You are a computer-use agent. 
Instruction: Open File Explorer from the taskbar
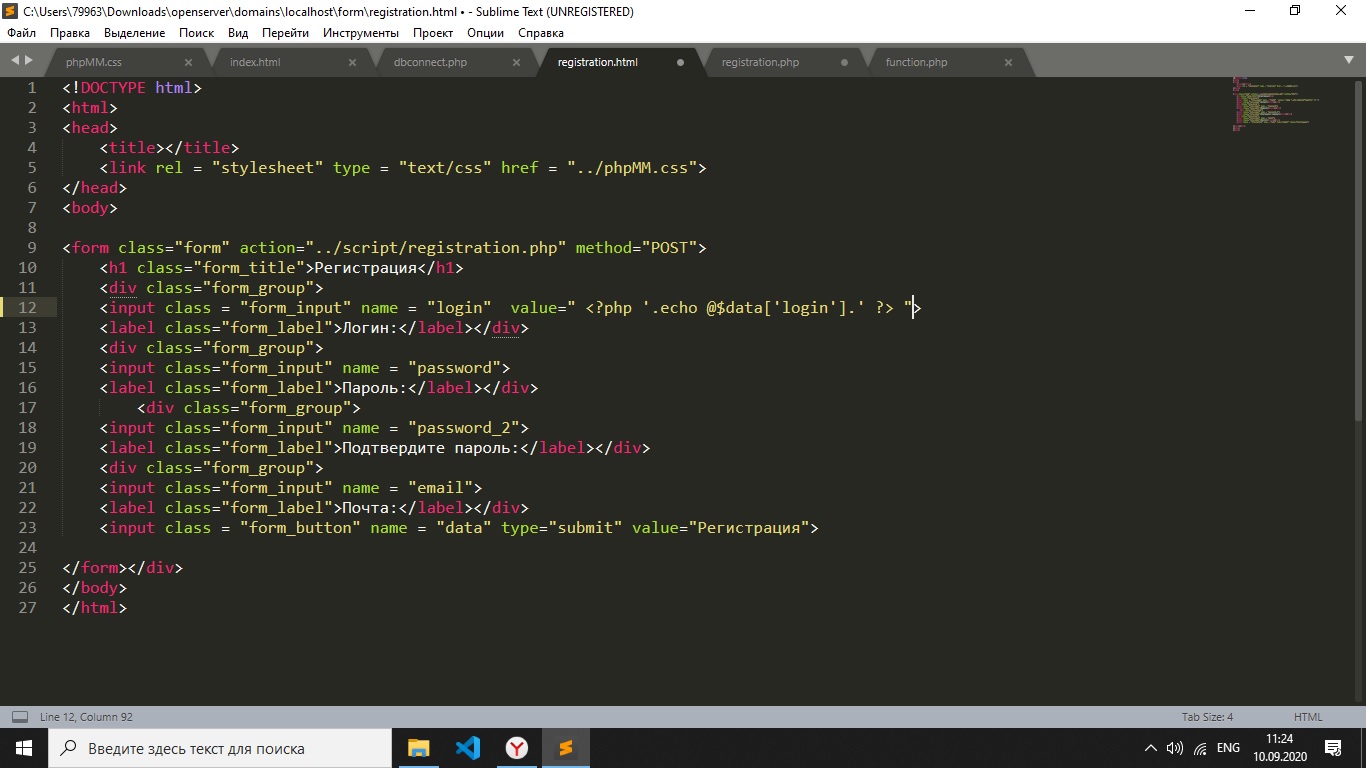[418, 748]
